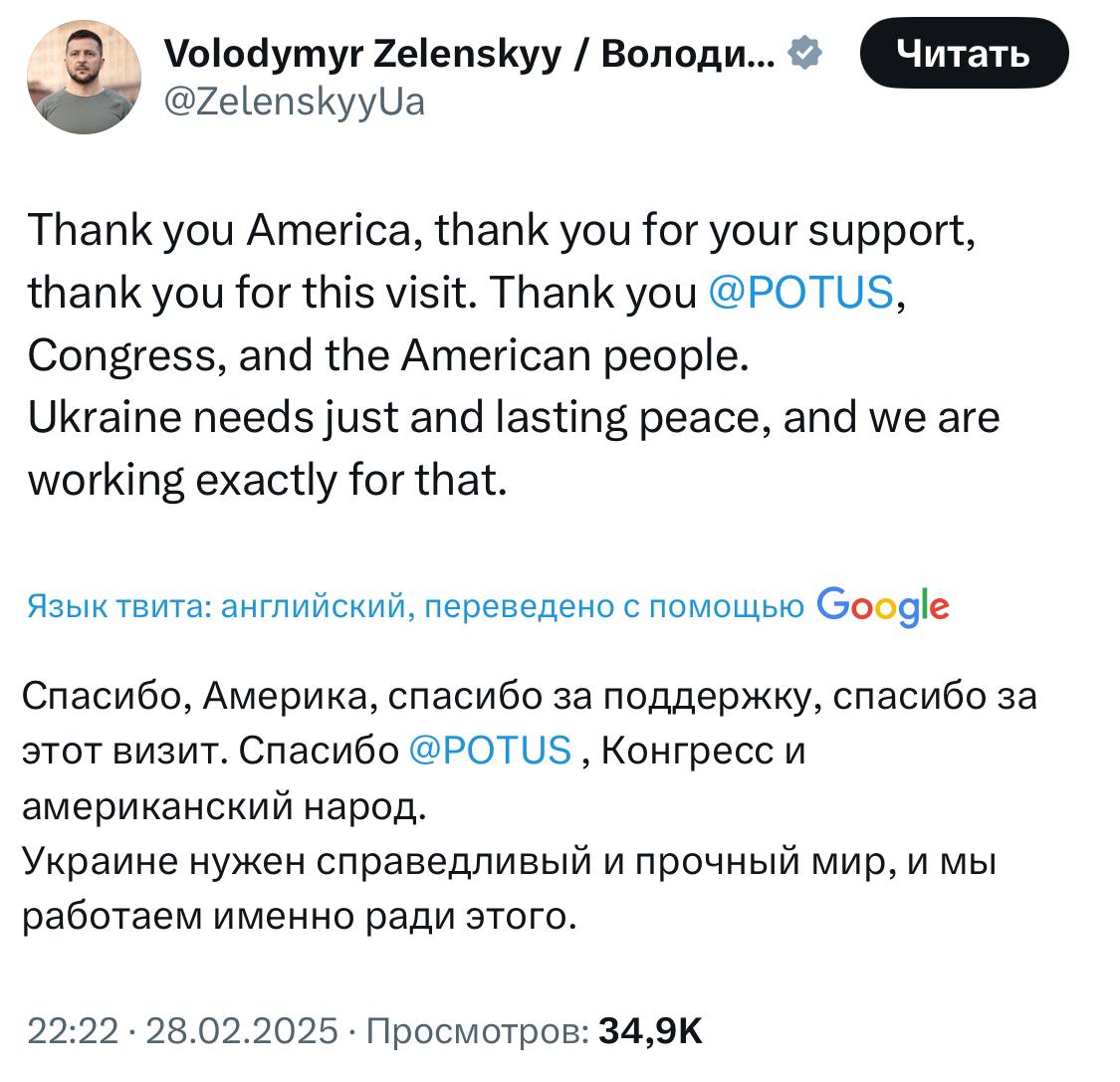Click the 'Спасибо, Америка' translated opening line

pyautogui.click(x=530, y=697)
